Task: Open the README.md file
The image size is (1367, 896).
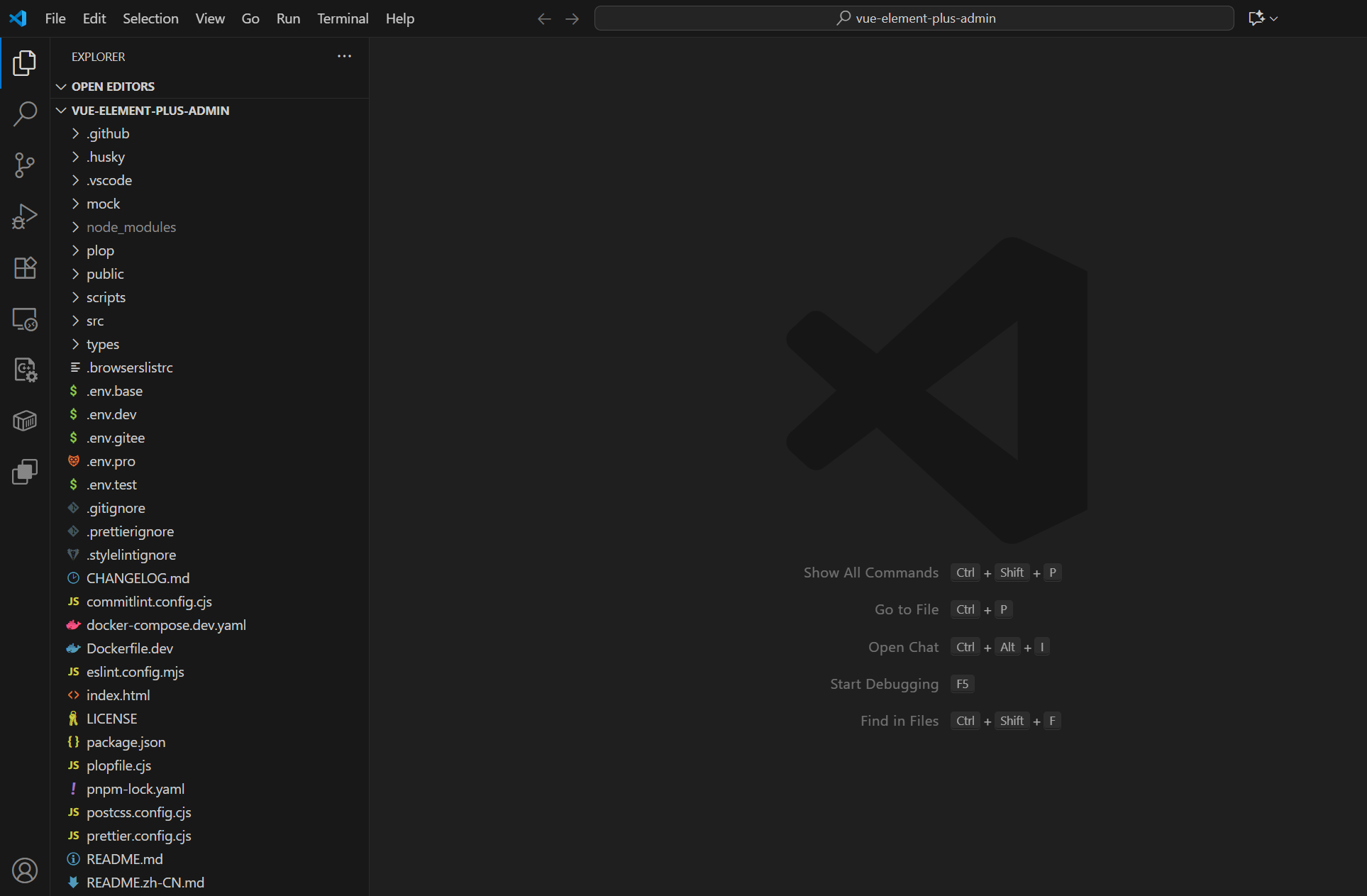Action: point(209,859)
